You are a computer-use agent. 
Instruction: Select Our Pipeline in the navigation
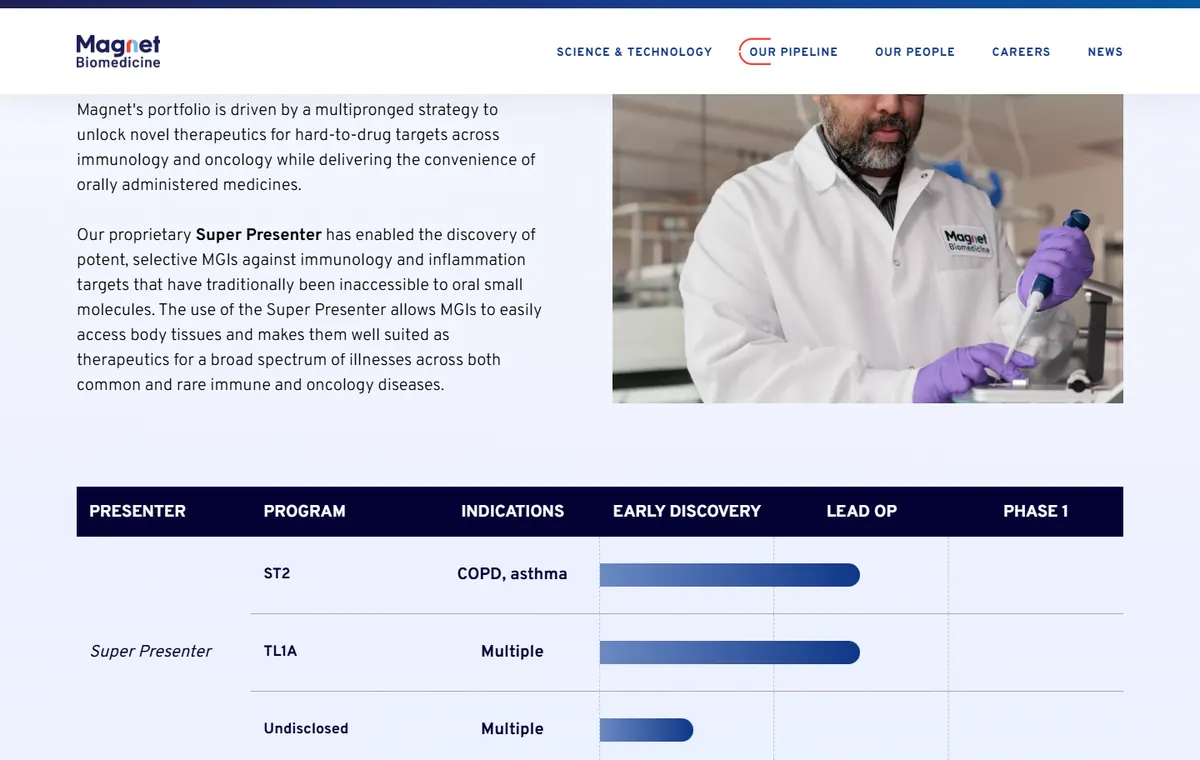click(x=793, y=52)
